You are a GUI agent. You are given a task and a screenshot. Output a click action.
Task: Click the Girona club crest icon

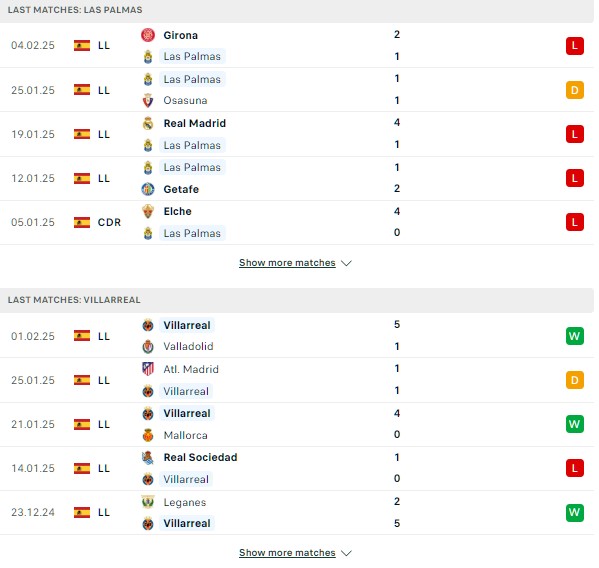148,35
